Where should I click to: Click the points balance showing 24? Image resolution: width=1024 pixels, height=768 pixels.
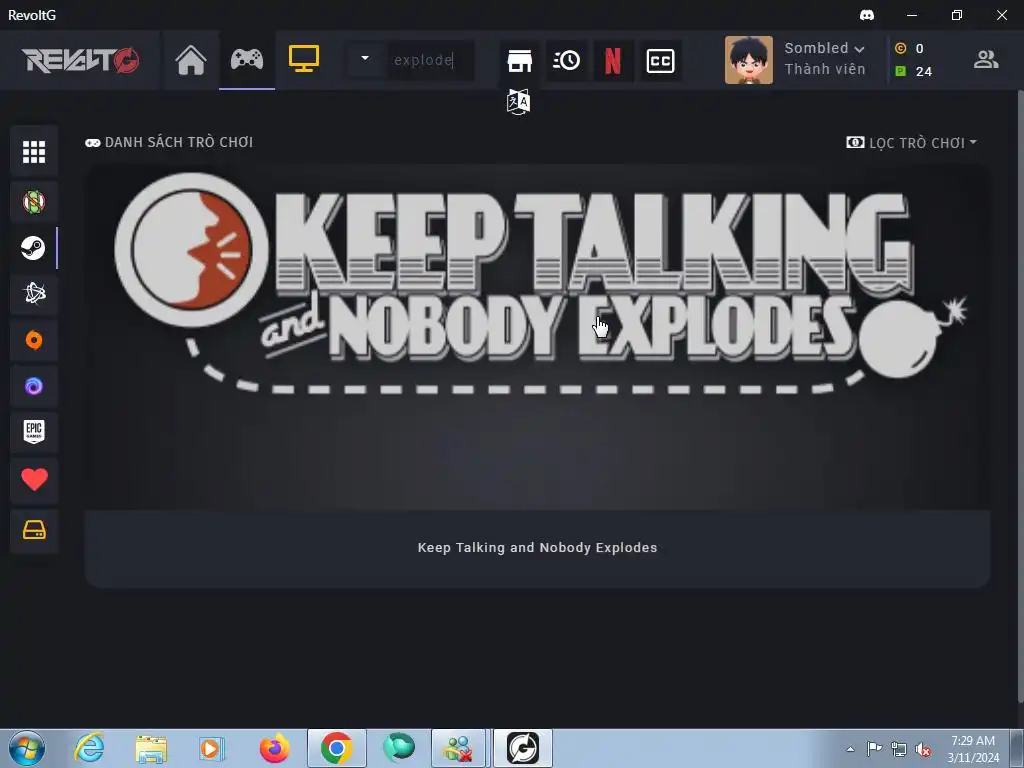click(x=914, y=71)
